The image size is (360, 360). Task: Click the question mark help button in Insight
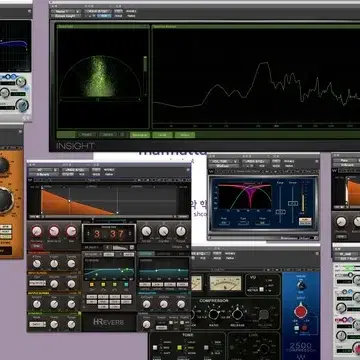(x=123, y=135)
